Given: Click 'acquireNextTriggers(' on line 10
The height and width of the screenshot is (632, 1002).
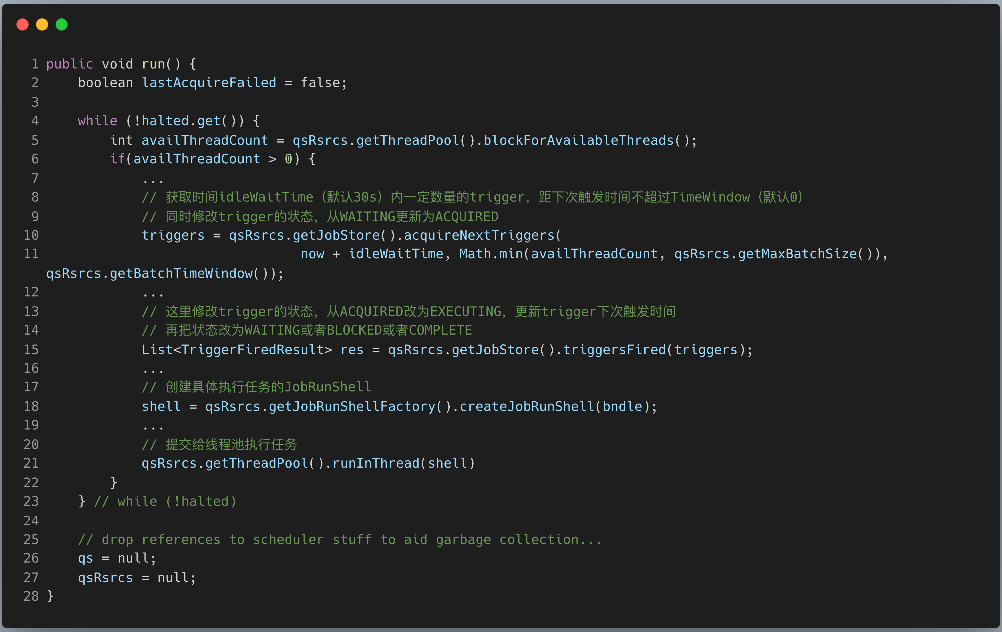Looking at the screenshot, I should click(x=482, y=235).
